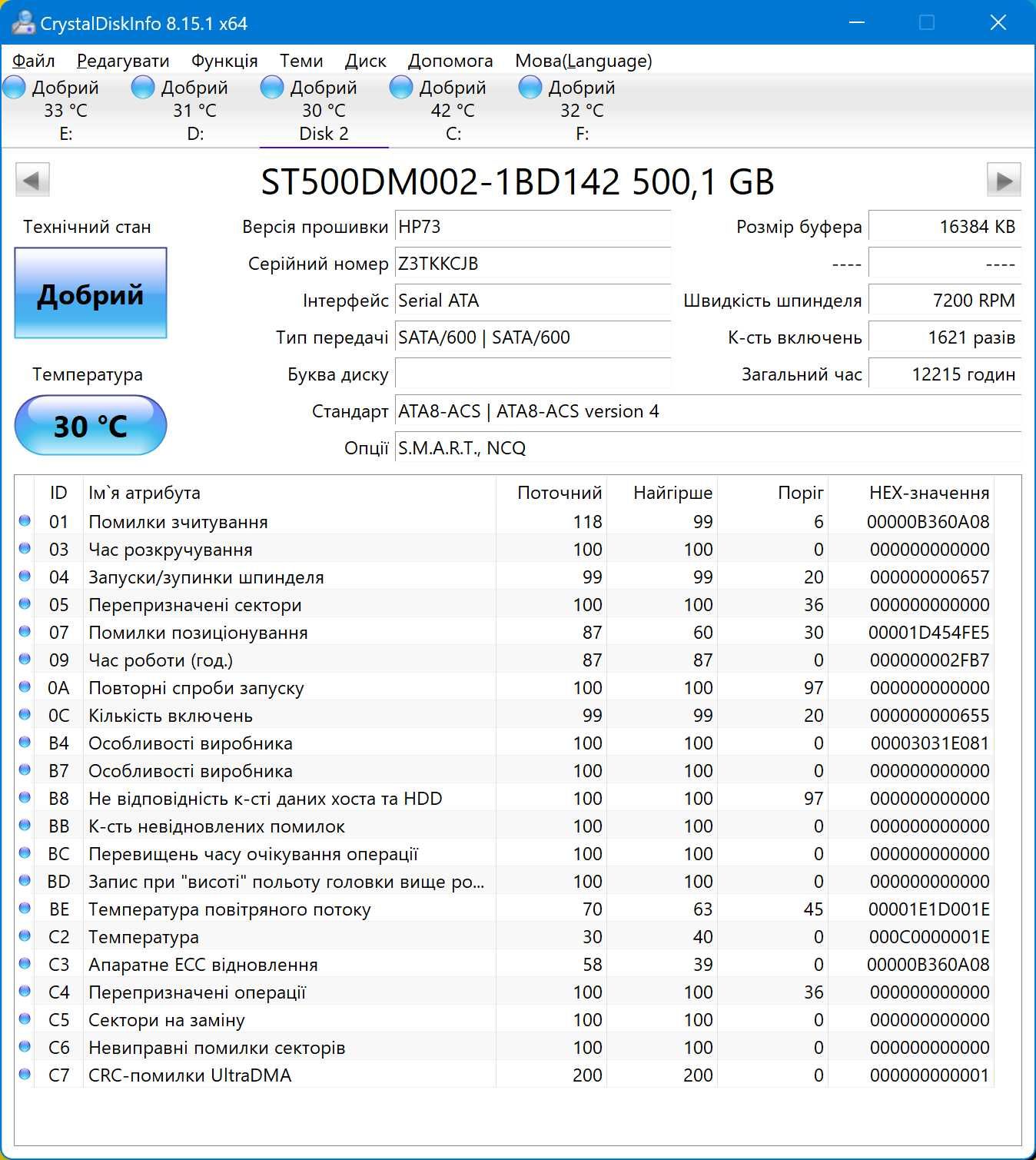Click the transfer mode field SATA/600
The width and height of the screenshot is (1036, 1160).
click(x=533, y=337)
